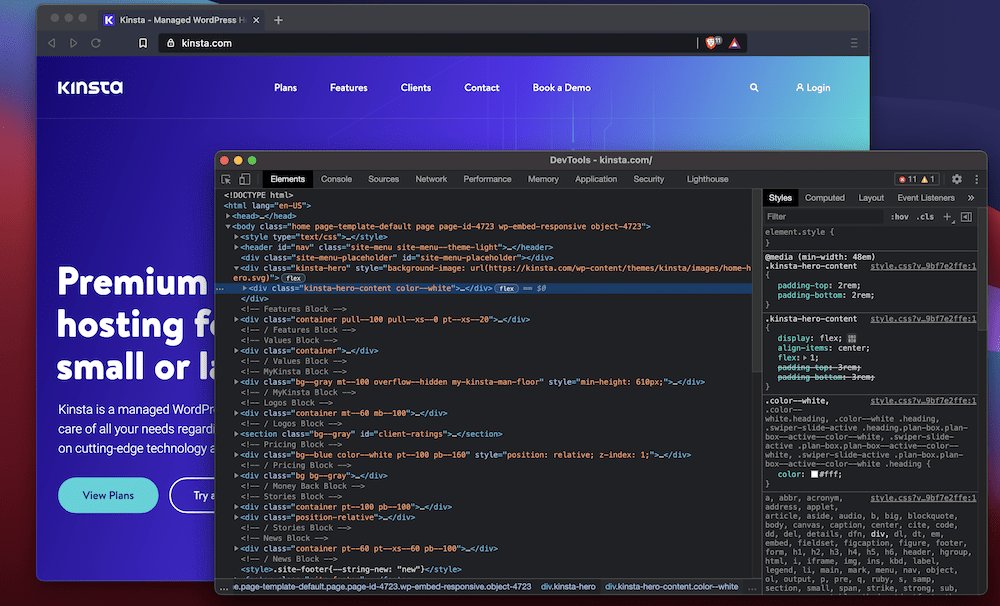Show more Styles sidebar tabs via chevron
Viewport: 1000px width, 606px height.
tap(970, 198)
